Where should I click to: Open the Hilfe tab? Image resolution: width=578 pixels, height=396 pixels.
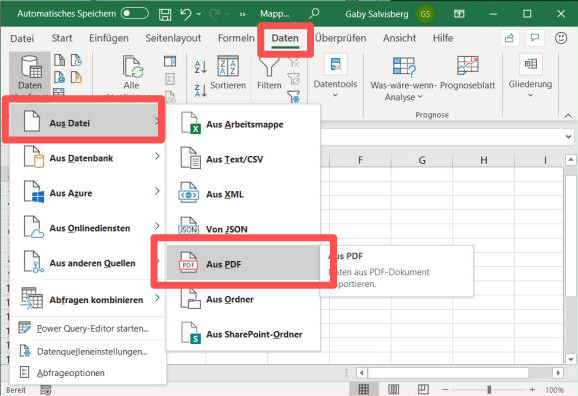tap(443, 38)
